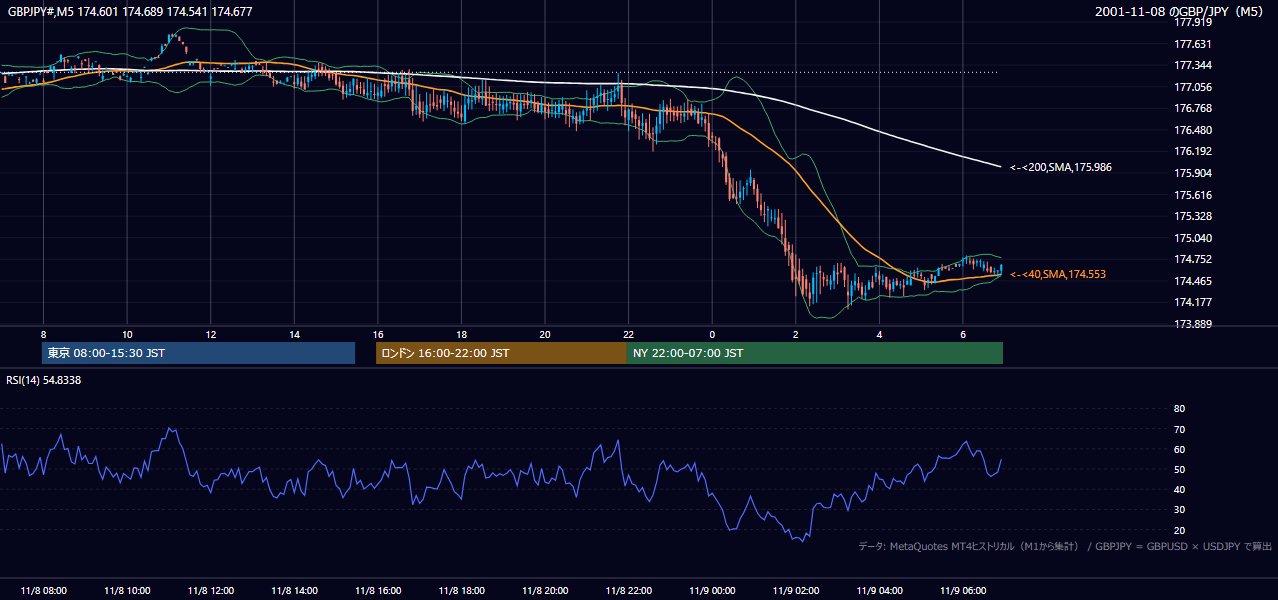The image size is (1278, 600).
Task: Click the 11/8 10:00 date axis label
Action: coord(127,591)
